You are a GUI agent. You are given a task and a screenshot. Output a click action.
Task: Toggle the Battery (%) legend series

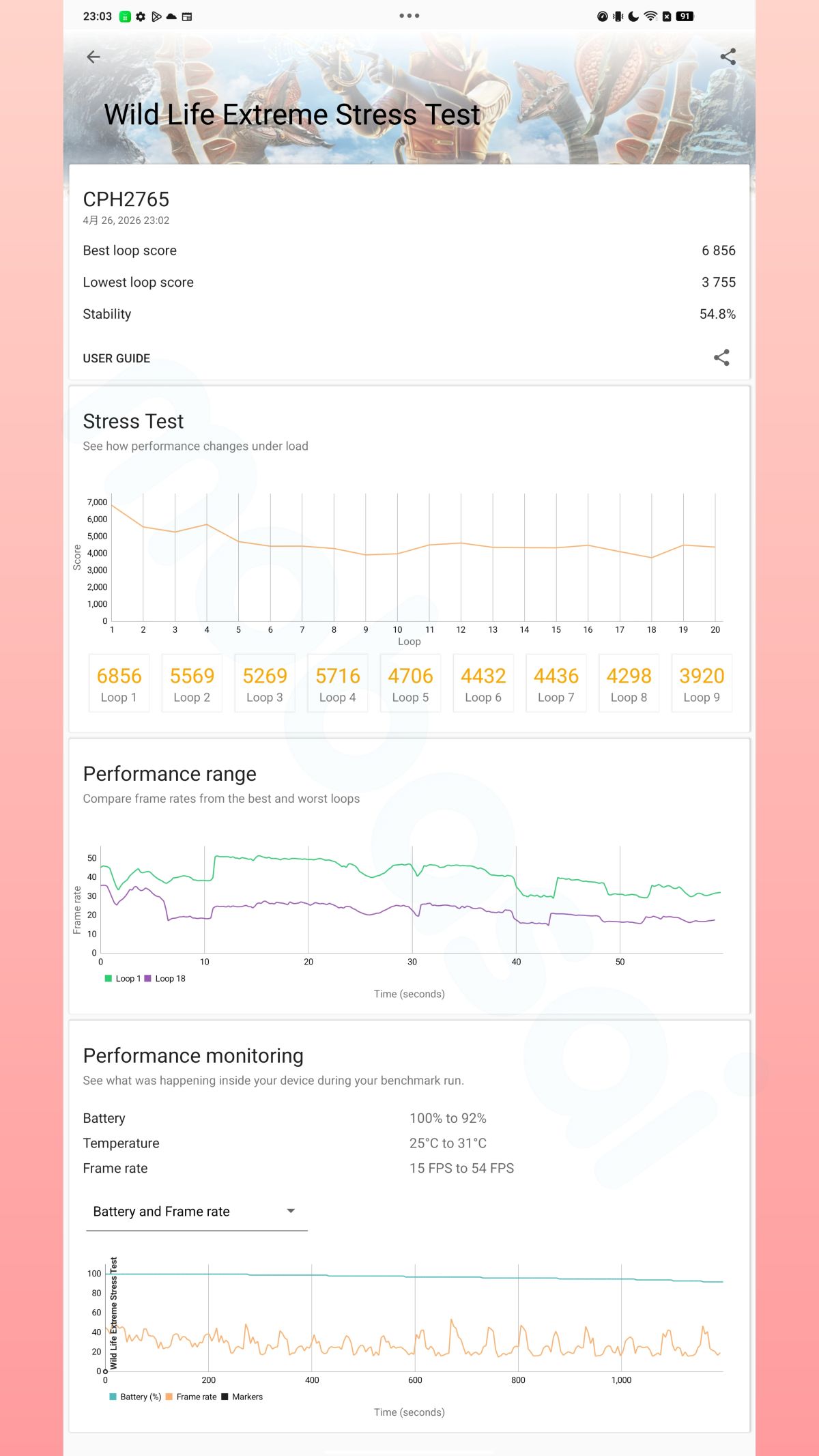pyautogui.click(x=135, y=1397)
